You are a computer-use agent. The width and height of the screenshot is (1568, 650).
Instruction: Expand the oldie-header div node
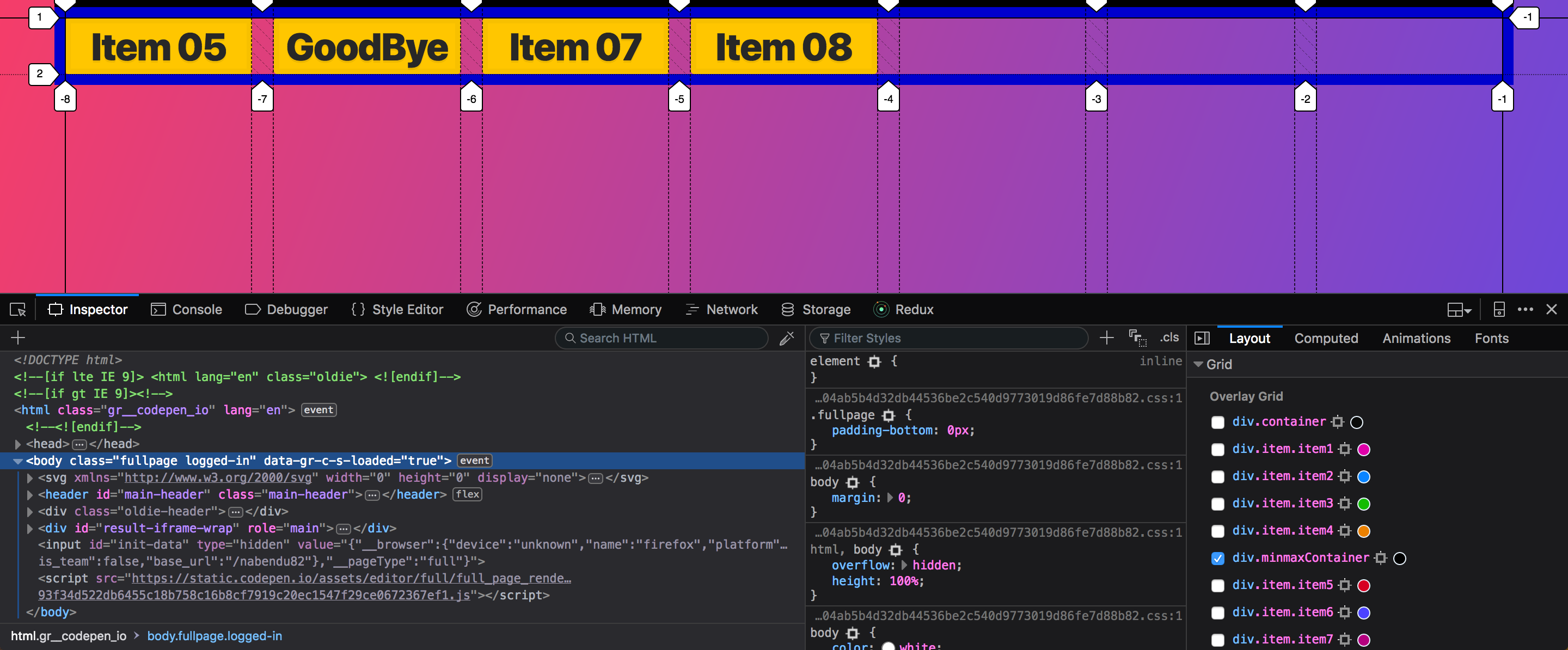(x=30, y=512)
